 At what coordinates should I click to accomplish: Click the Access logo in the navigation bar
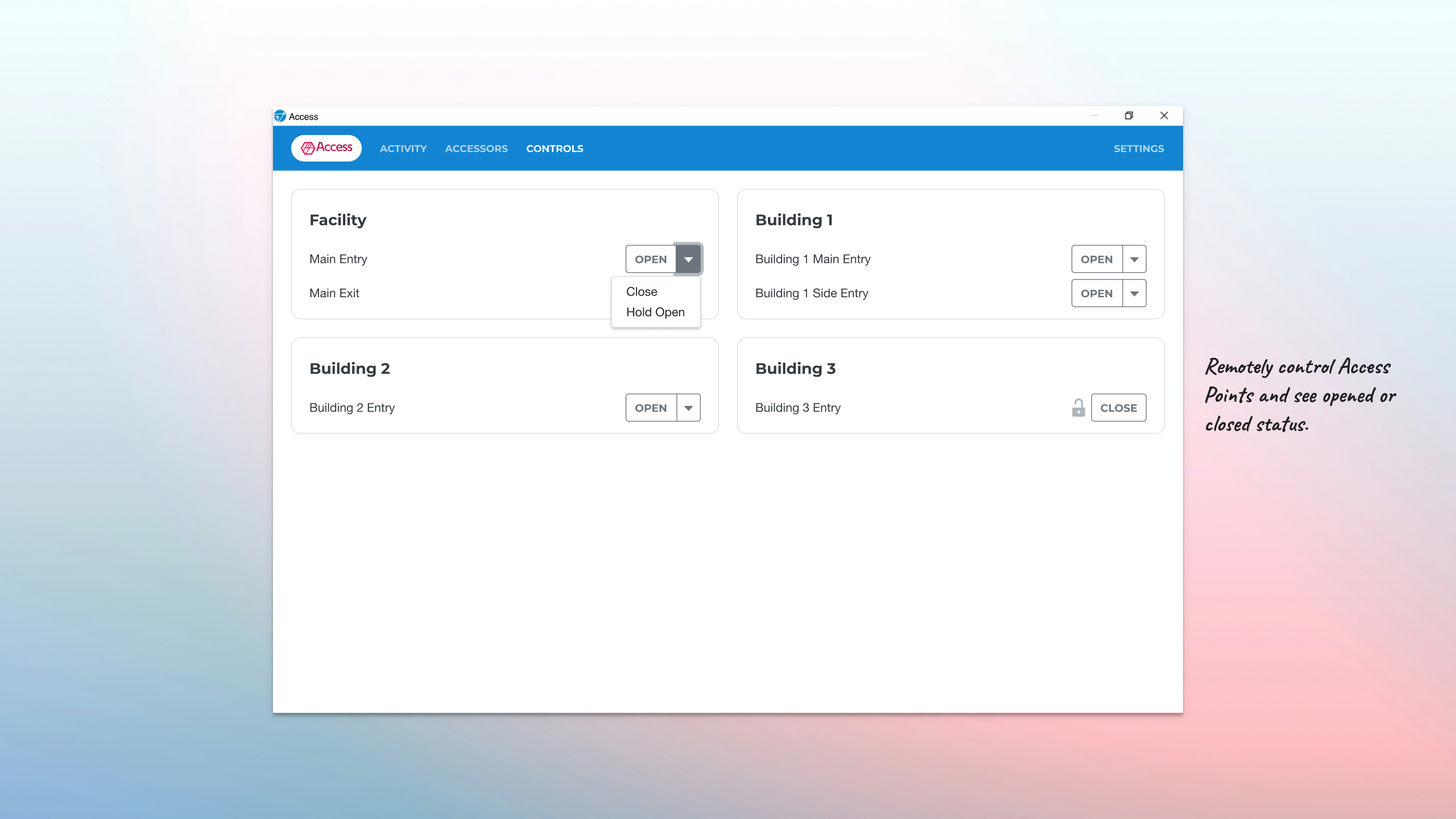326,148
